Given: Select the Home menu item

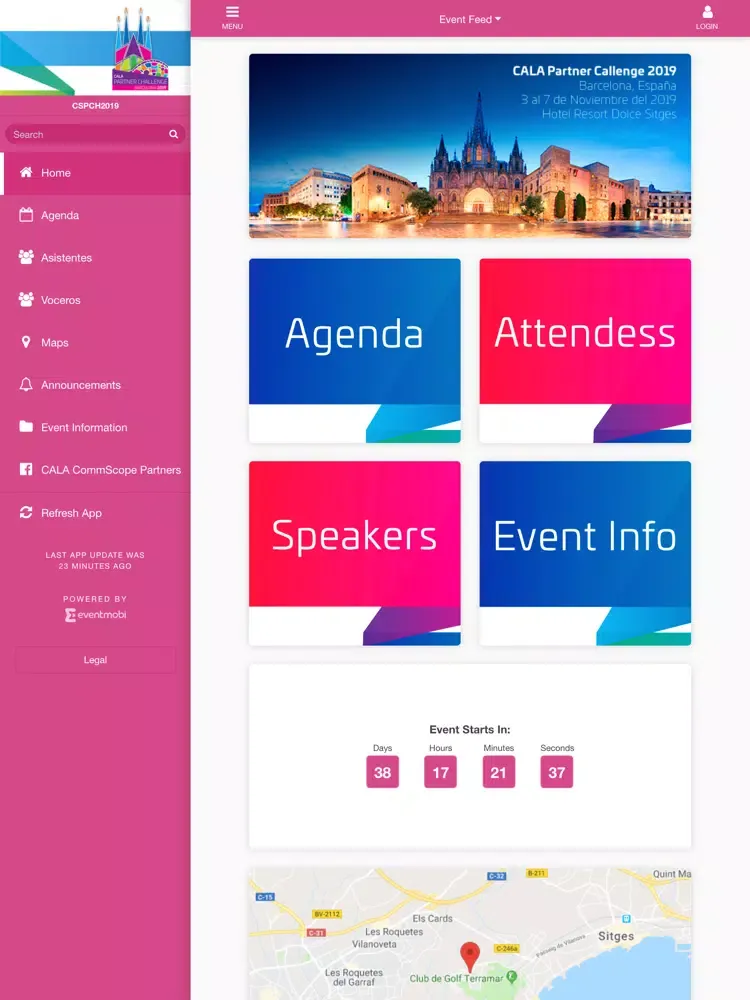Looking at the screenshot, I should pyautogui.click(x=95, y=173).
